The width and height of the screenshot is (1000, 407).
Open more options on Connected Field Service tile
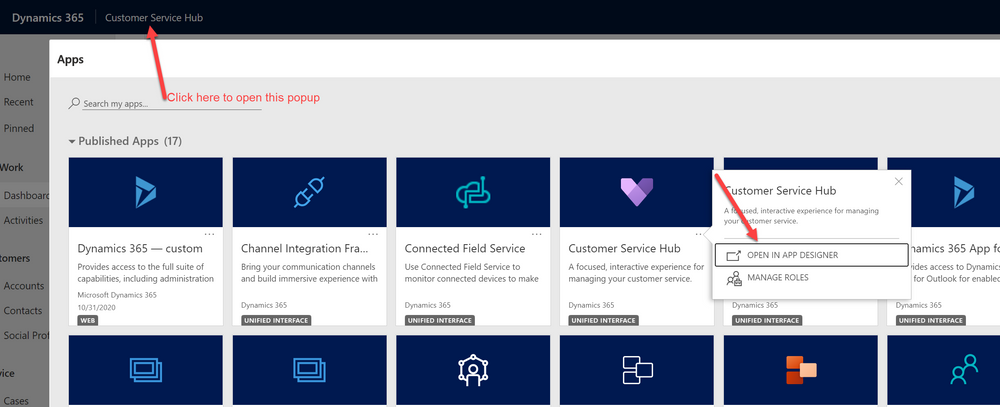pyautogui.click(x=537, y=234)
